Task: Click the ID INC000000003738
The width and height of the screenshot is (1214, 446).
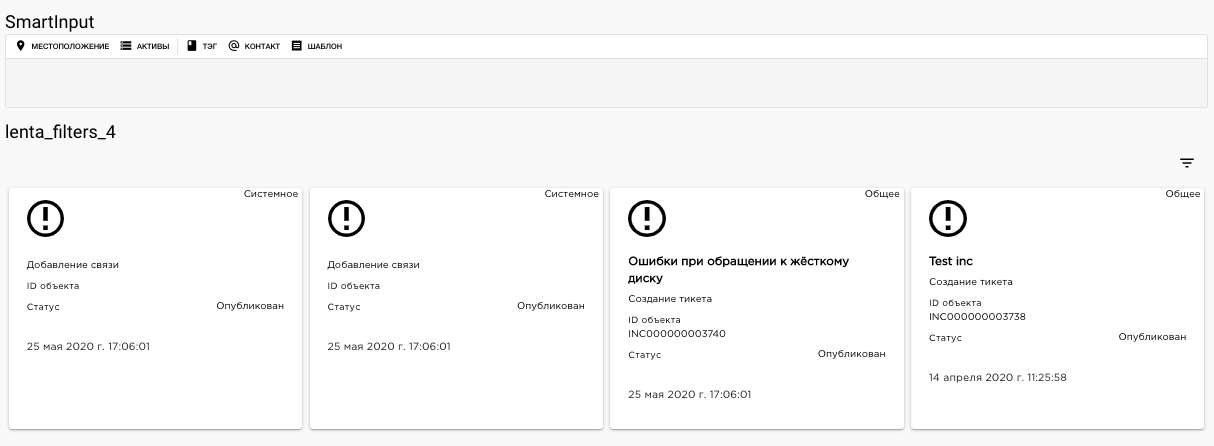Action: click(x=977, y=317)
